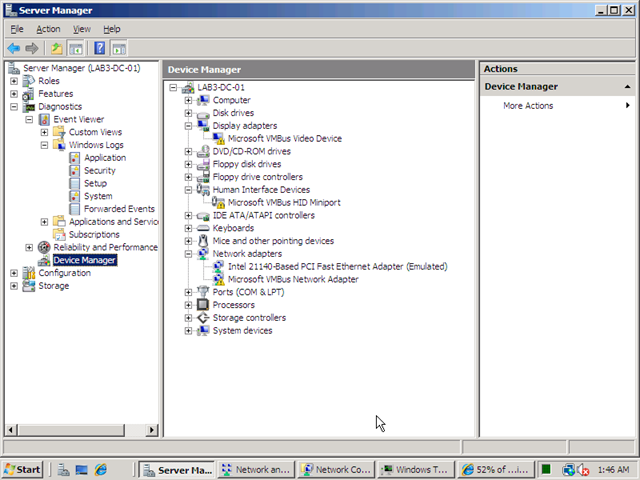
Task: Select the Storage node
Action: (x=53, y=286)
